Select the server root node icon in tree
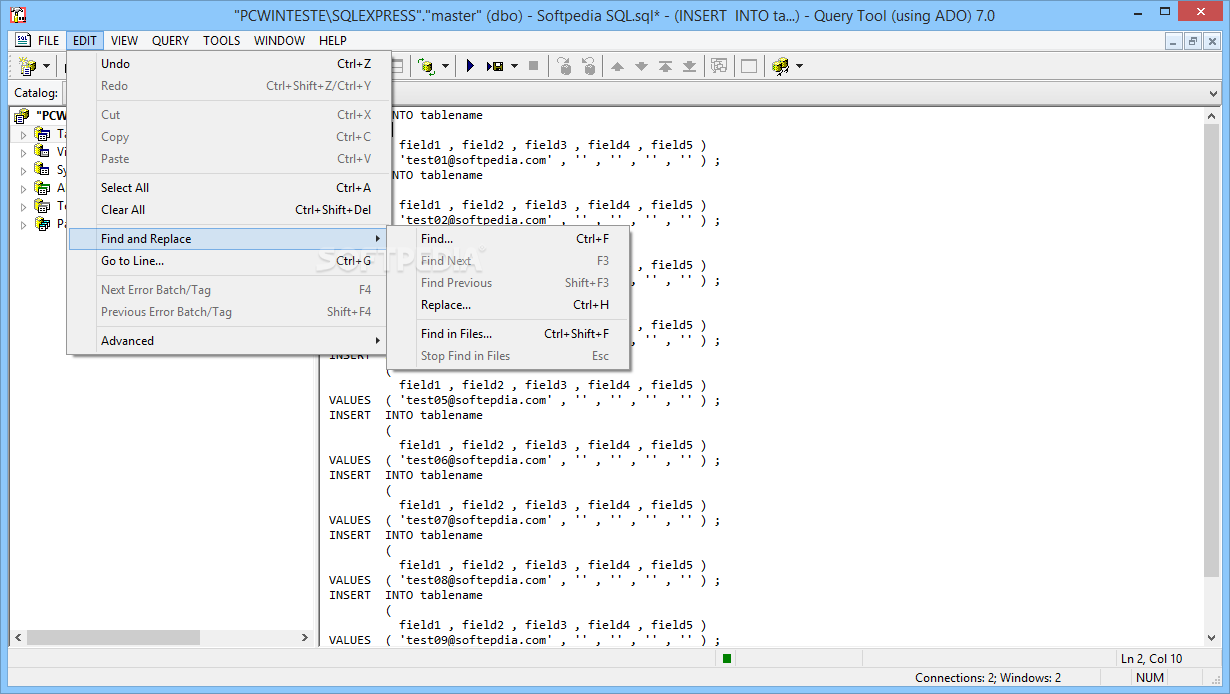The height and width of the screenshot is (694, 1230). [23, 115]
